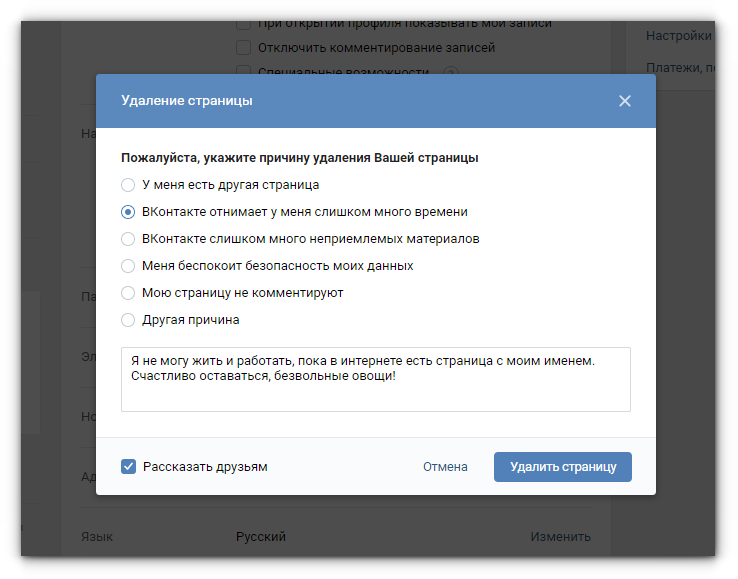This screenshot has height=579, width=738.
Task: Click the Отмена link
Action: click(445, 466)
